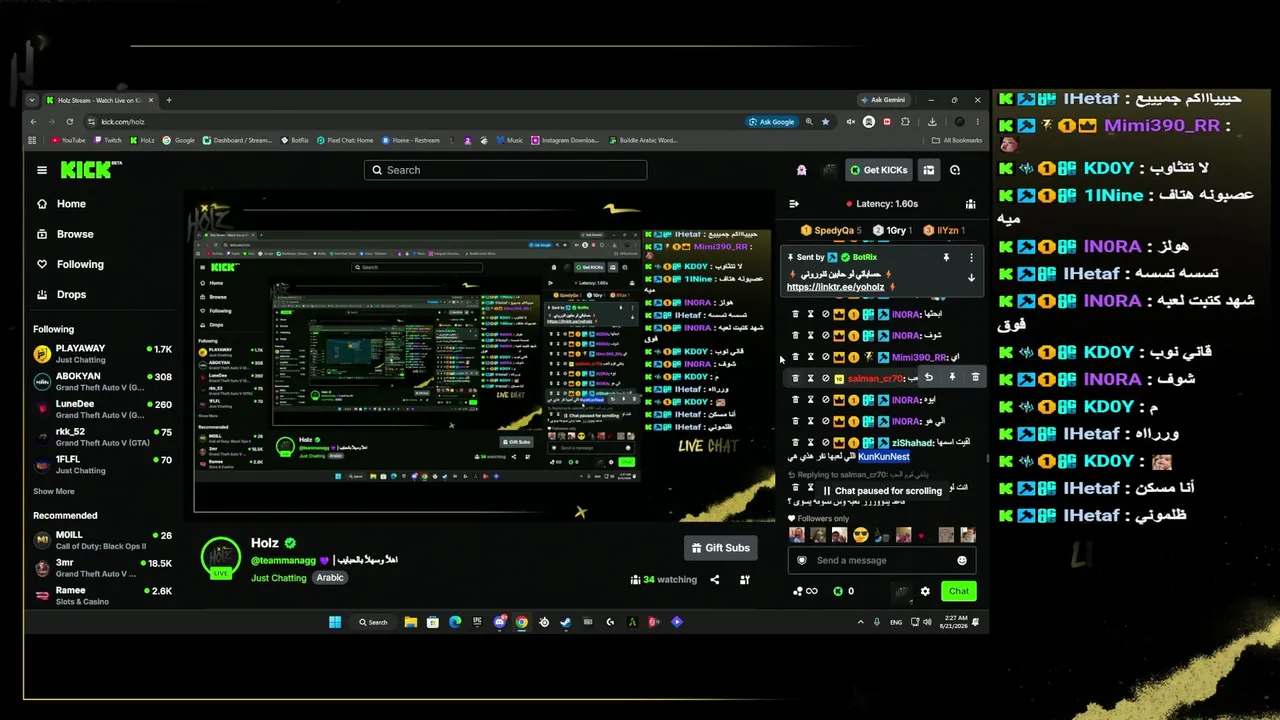Open 3mr recommended channel

[103, 568]
